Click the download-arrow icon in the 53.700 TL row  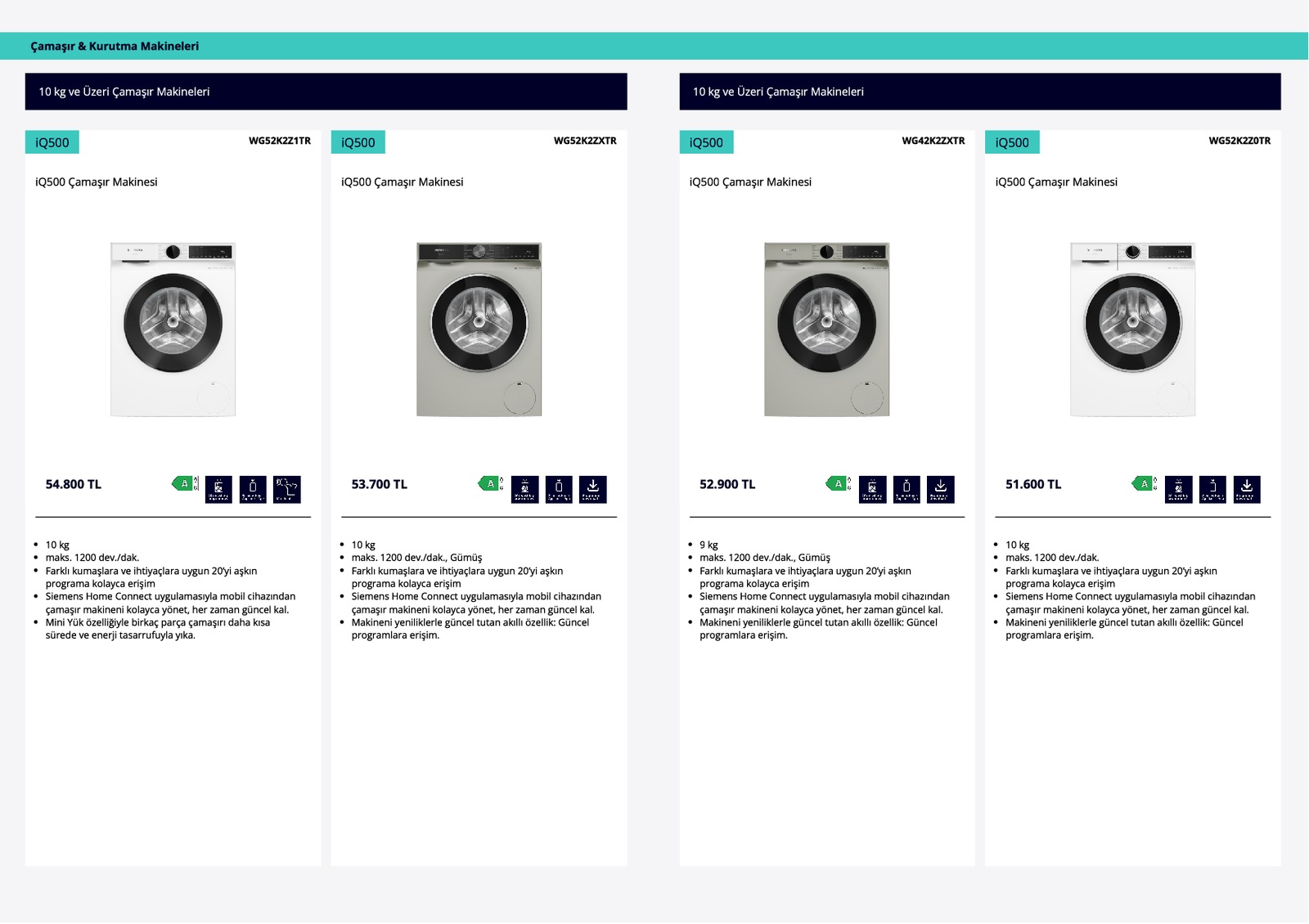click(x=593, y=489)
